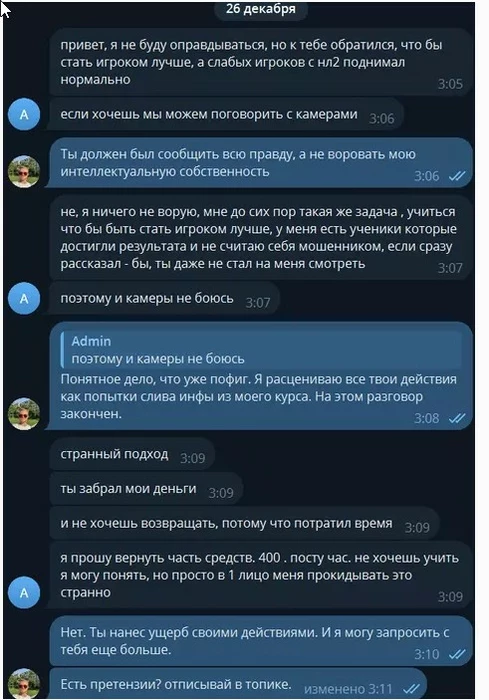This screenshot has height=700, width=489.
Task: Open the profile photo at the bottom of the chat
Action: (24, 683)
